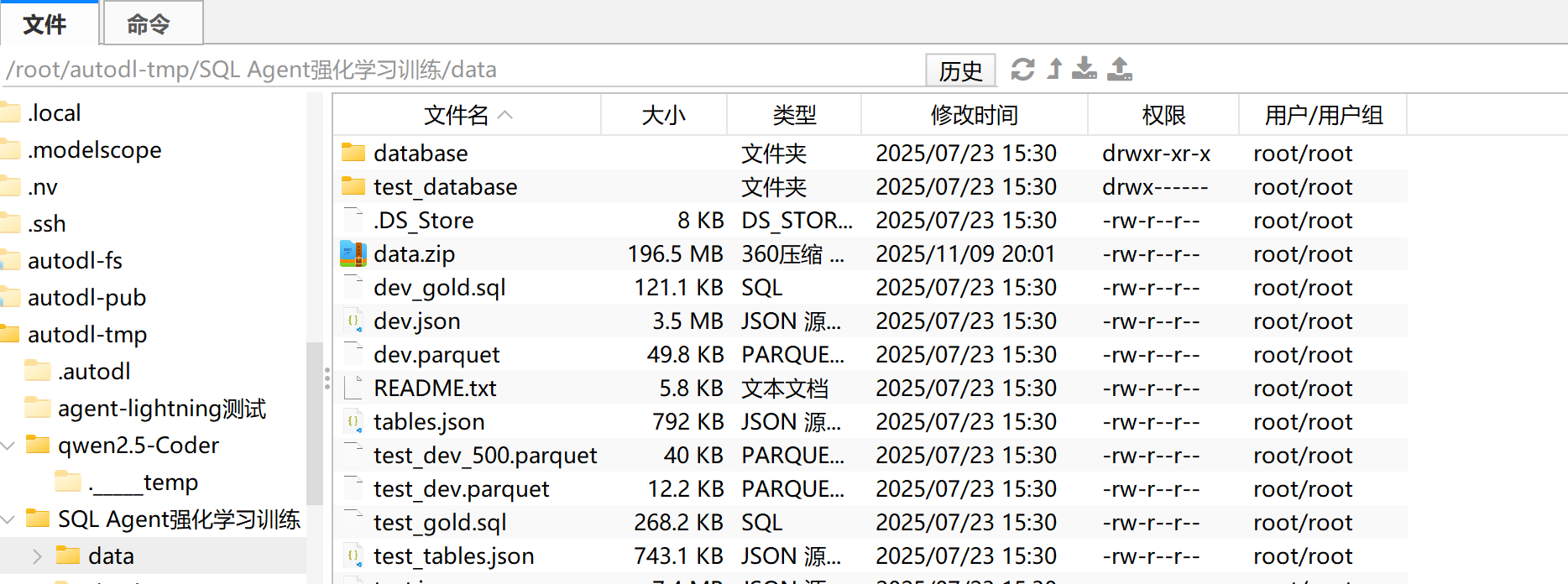The image size is (1568, 584).
Task: Sort files by the 文件名 column
Action: pos(457,114)
